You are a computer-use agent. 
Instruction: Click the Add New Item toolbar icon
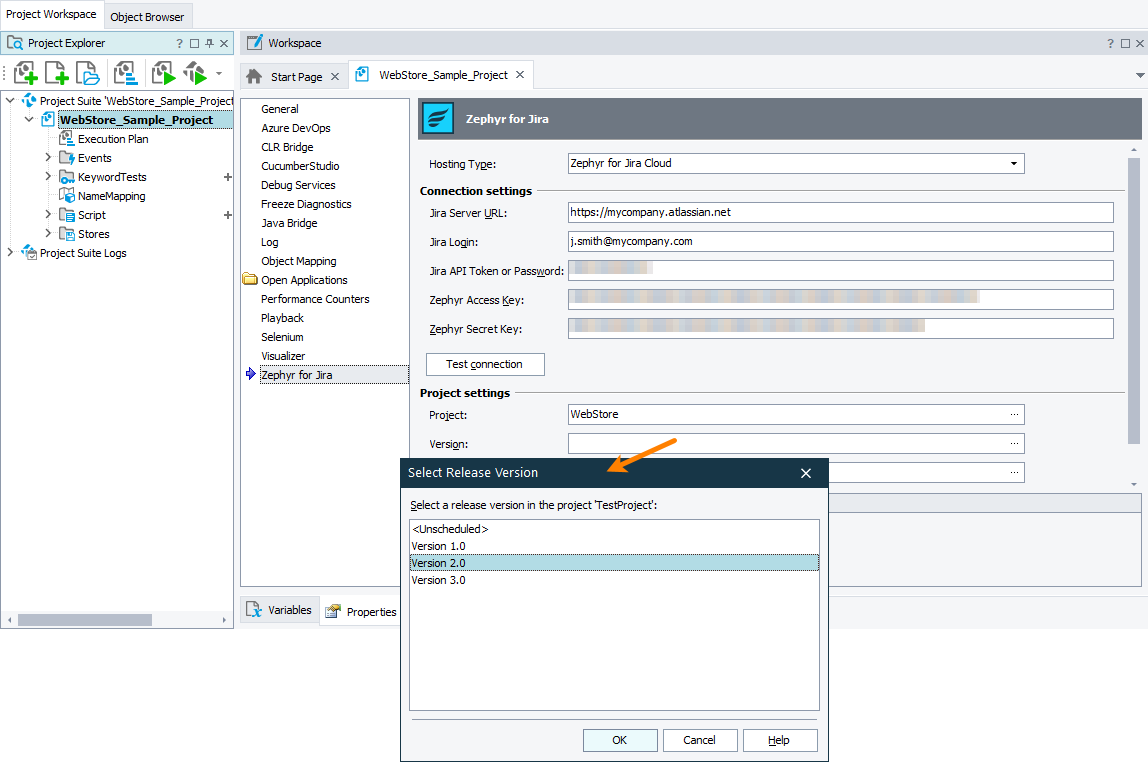pyautogui.click(x=56, y=72)
